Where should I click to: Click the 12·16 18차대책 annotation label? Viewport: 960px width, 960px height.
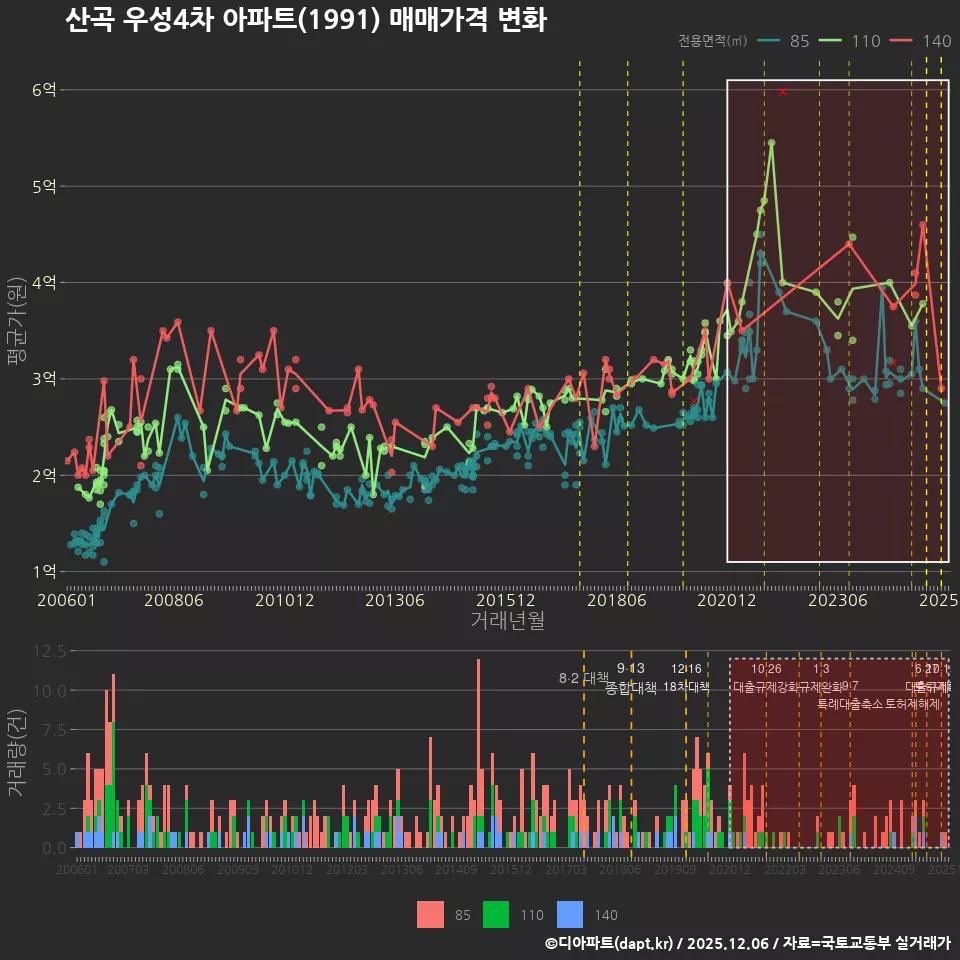point(686,679)
